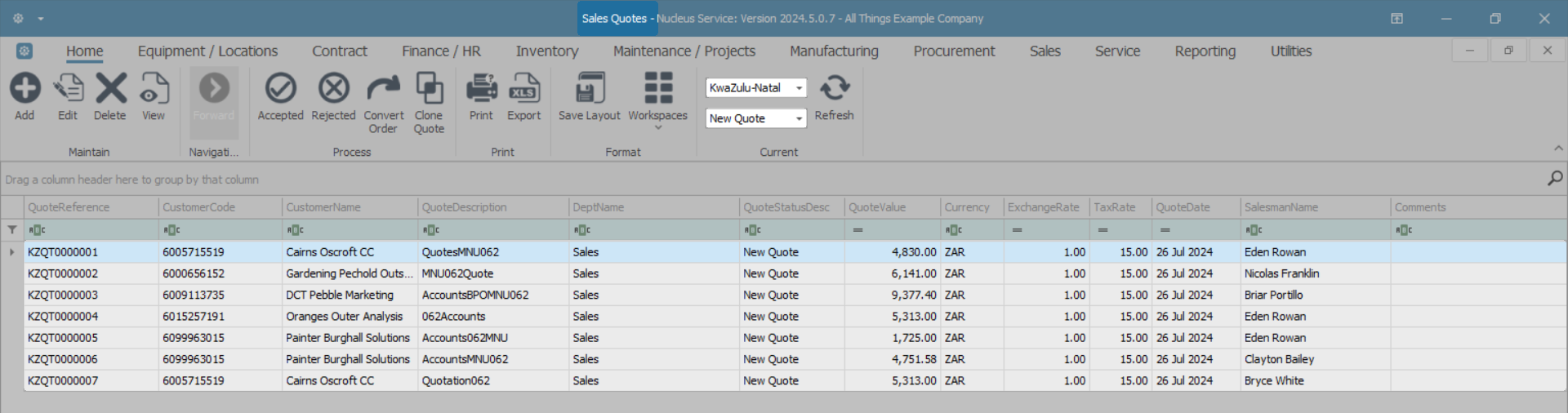Click the Edit icon in ribbon
This screenshot has width=1568, height=413.
click(x=68, y=89)
